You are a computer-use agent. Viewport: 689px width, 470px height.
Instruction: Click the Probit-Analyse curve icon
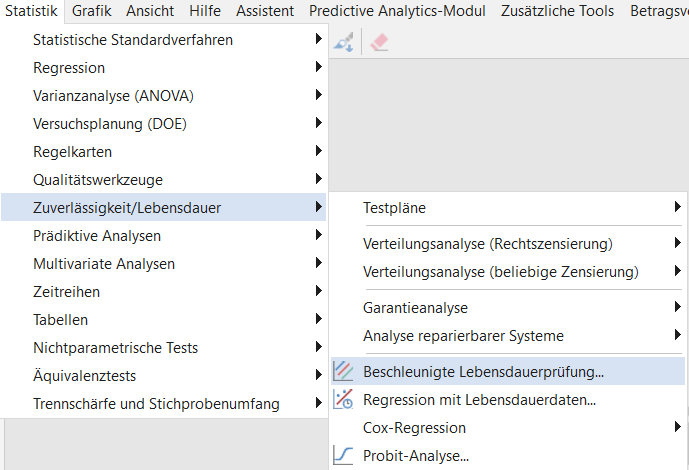click(343, 456)
